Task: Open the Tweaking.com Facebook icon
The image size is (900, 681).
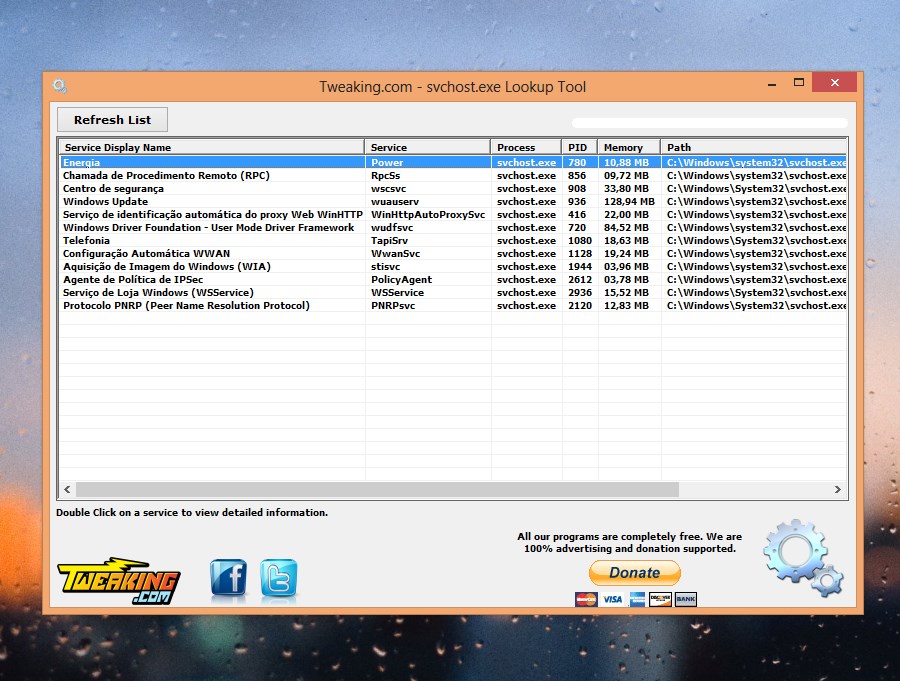Action: pos(228,578)
